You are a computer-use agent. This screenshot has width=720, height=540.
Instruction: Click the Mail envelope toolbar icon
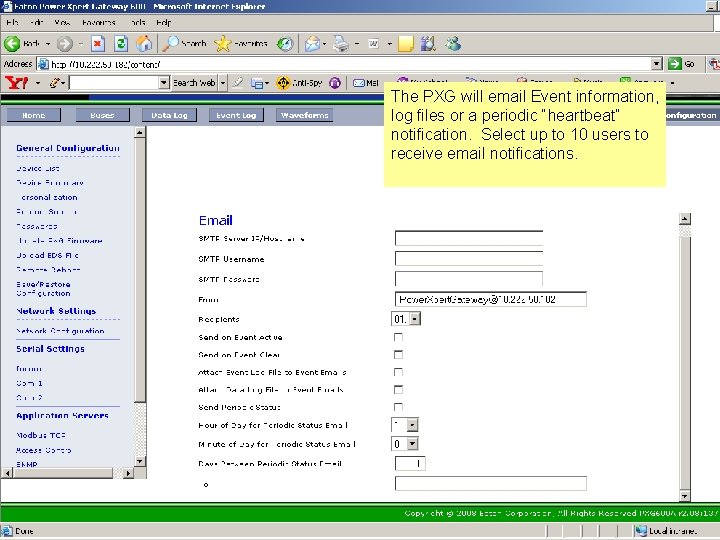click(x=312, y=44)
